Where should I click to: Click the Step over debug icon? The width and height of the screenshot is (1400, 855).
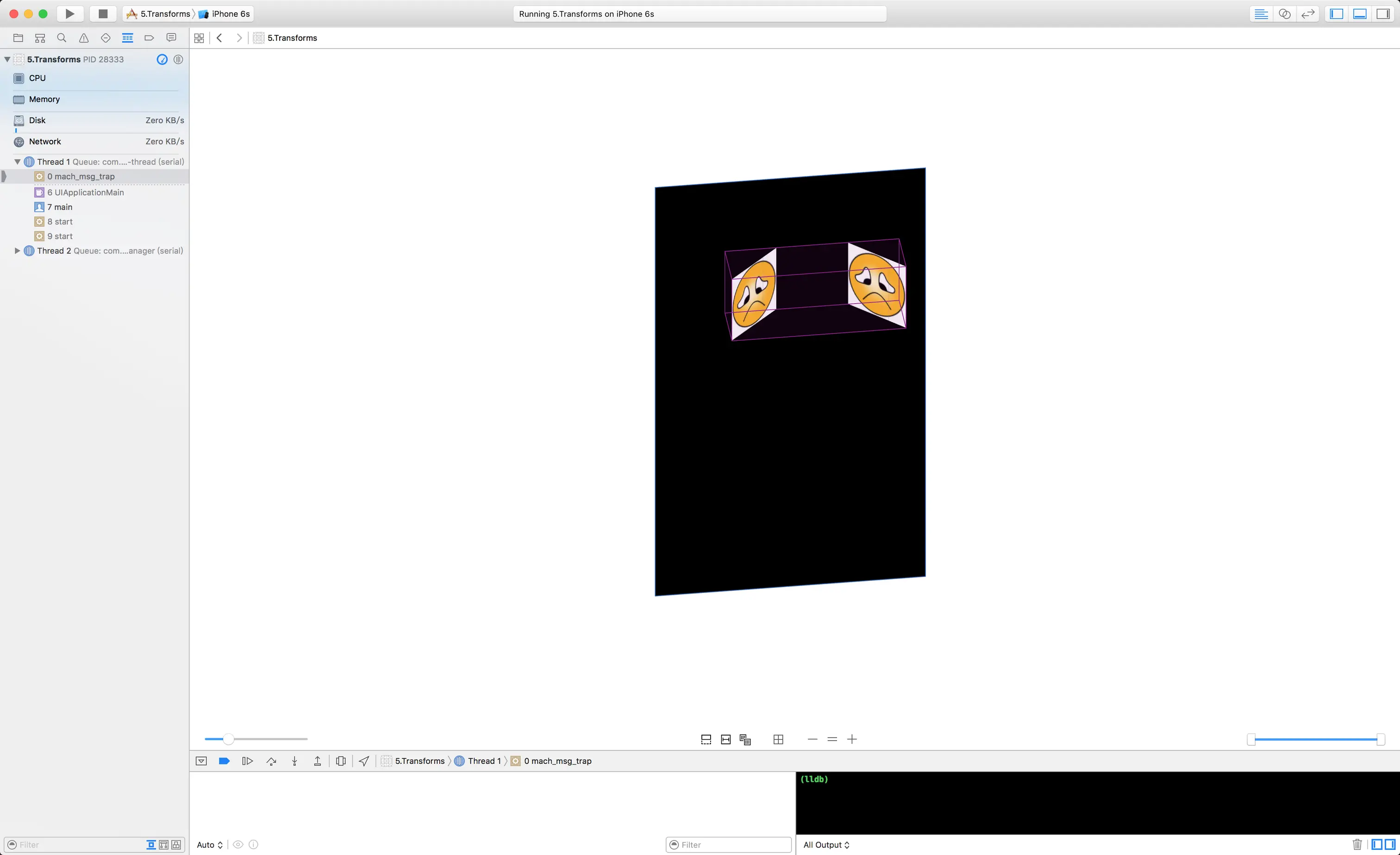point(271,761)
